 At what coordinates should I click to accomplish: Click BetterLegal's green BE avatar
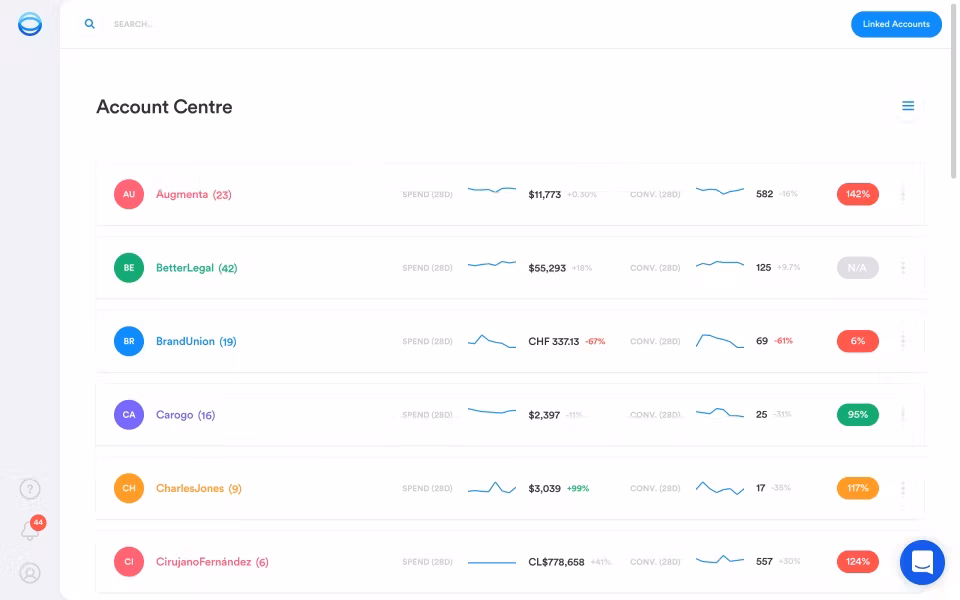128,267
